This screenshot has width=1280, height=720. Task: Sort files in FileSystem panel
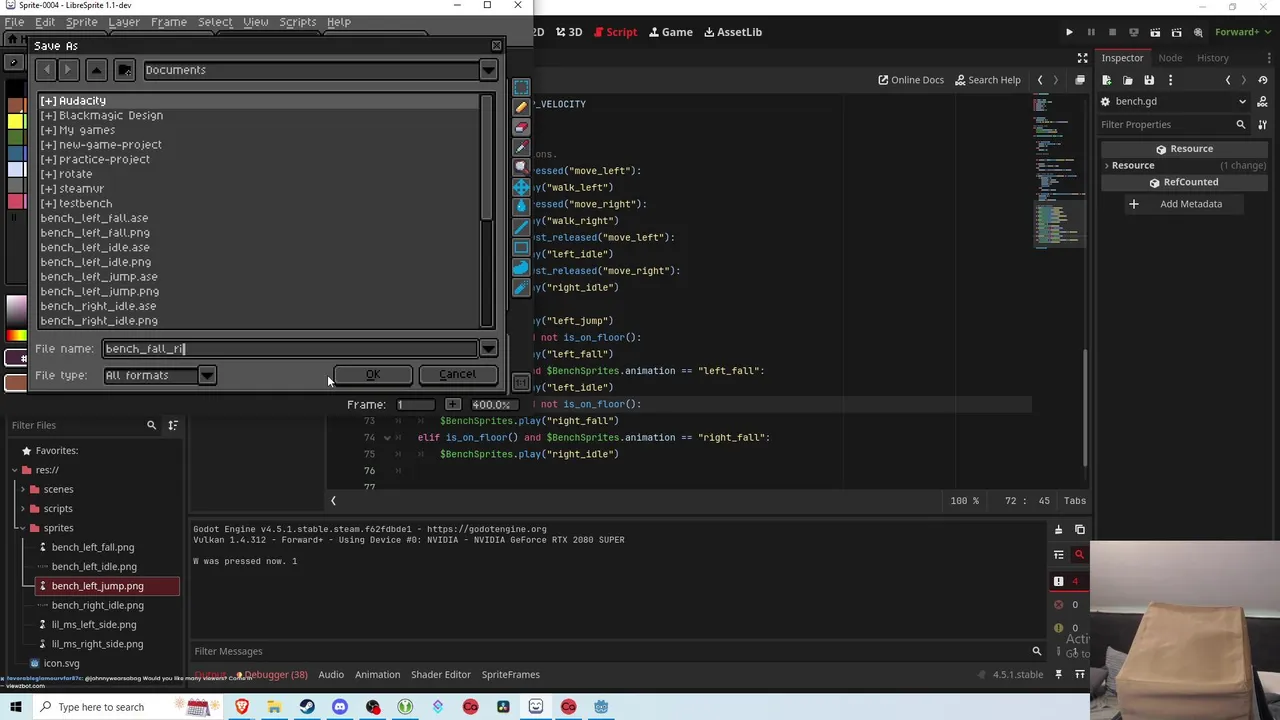tap(173, 425)
